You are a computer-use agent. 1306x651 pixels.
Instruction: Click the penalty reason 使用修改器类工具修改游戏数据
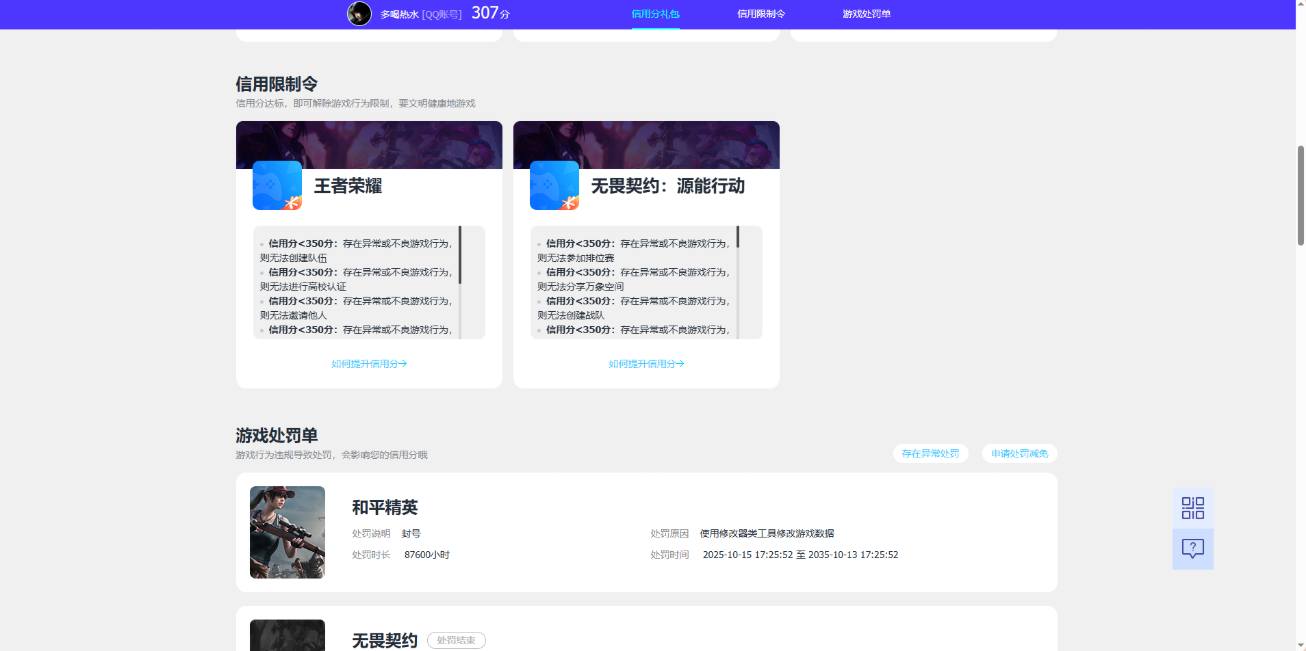[767, 533]
